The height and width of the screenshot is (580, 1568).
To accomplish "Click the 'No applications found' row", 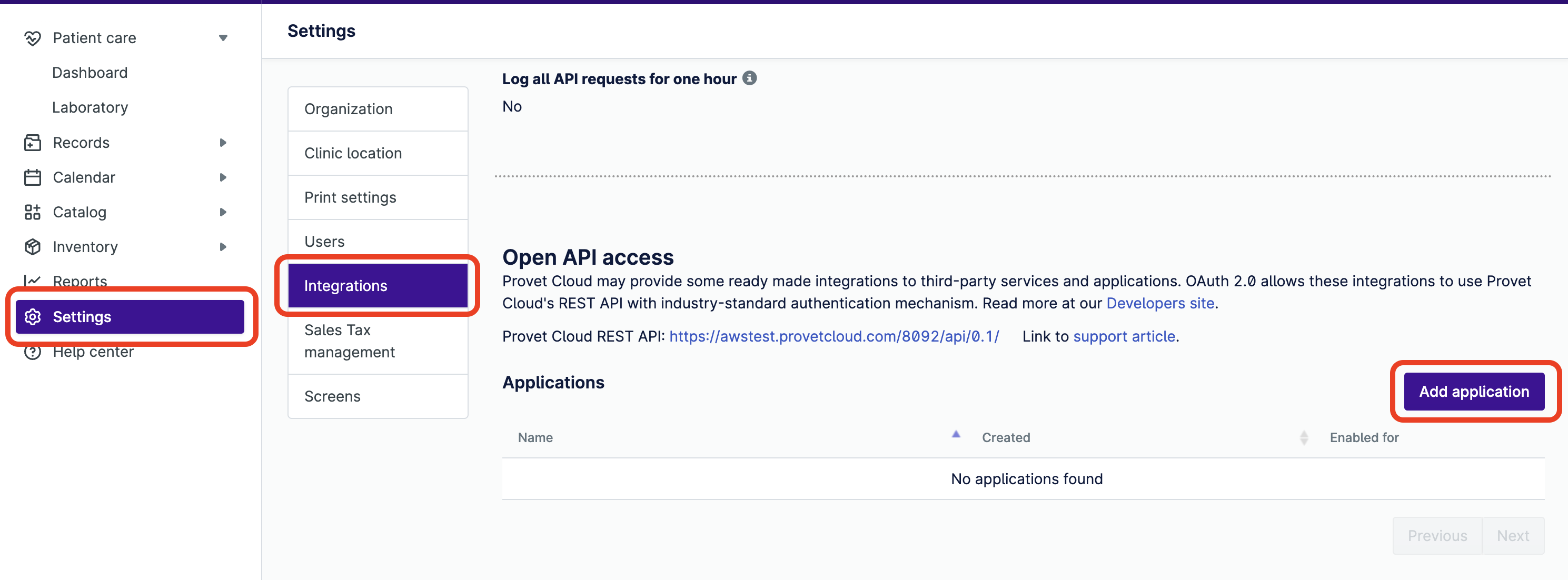I will (x=1023, y=479).
